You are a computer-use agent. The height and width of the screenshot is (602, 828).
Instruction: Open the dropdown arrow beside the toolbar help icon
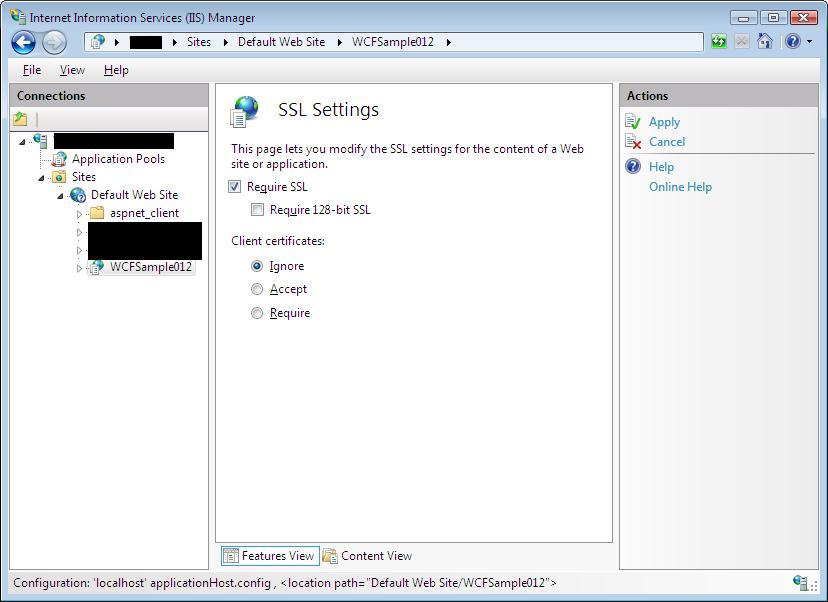tap(810, 41)
